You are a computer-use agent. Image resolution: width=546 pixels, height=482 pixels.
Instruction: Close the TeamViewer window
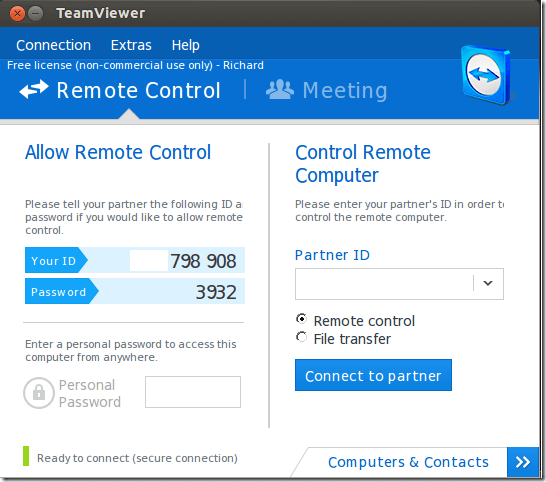[x=17, y=14]
